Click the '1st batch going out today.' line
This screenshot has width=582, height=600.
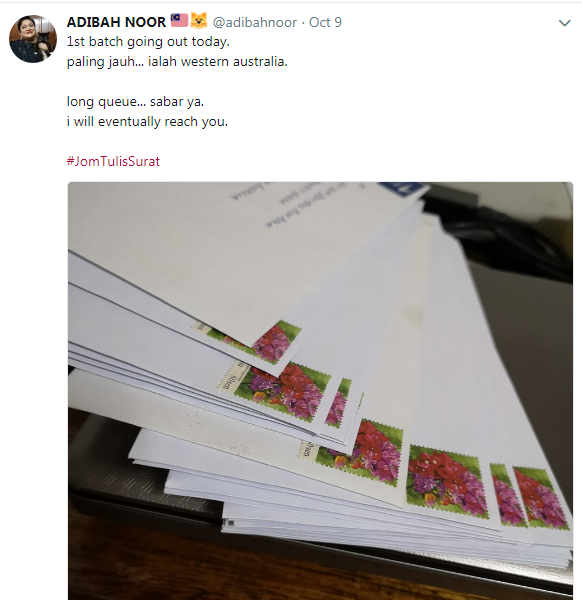tap(148, 41)
